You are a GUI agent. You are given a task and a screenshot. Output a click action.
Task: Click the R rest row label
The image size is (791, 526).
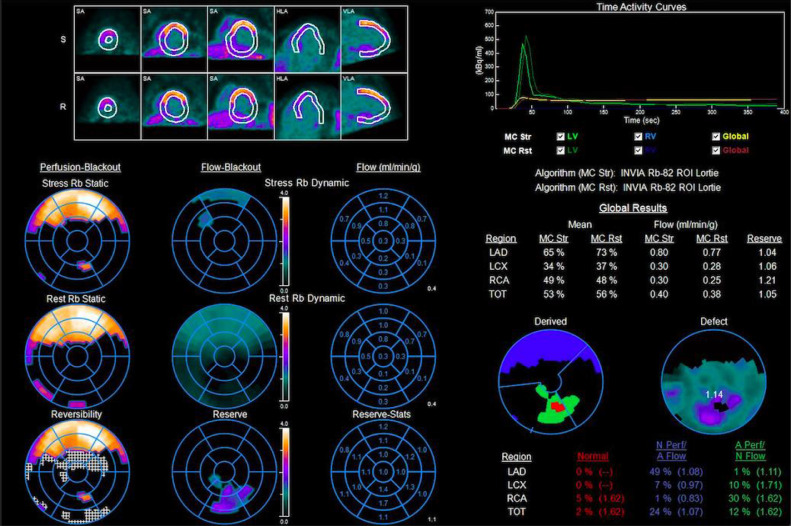(63, 107)
